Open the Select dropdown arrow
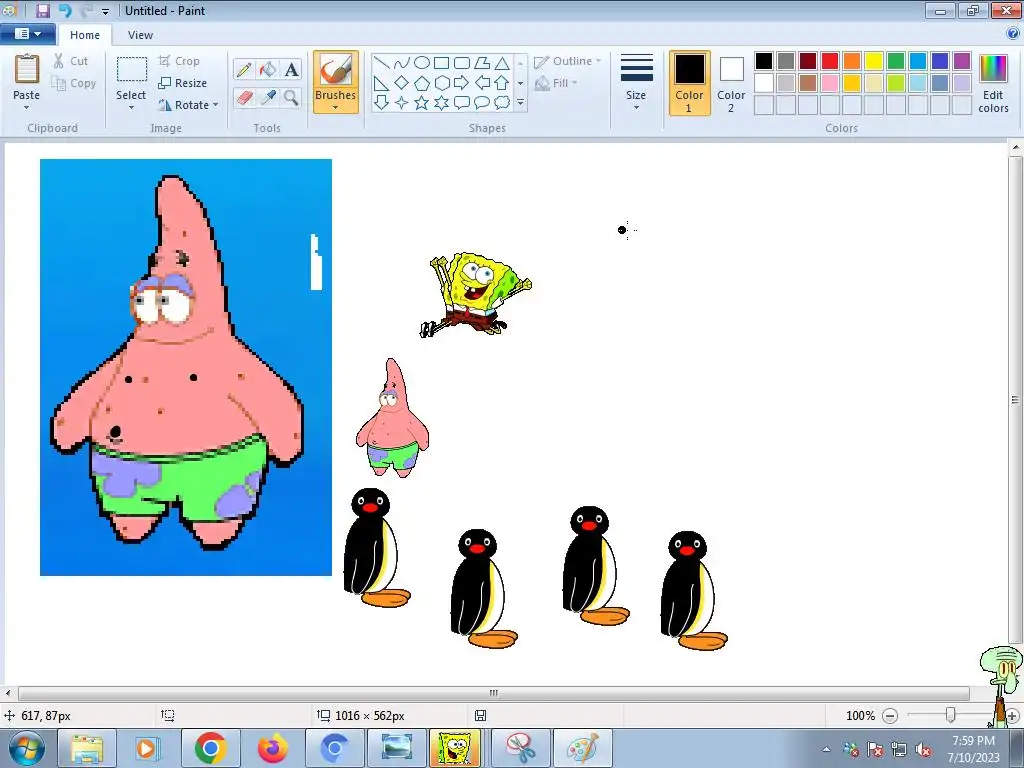The height and width of the screenshot is (768, 1024). point(131,108)
